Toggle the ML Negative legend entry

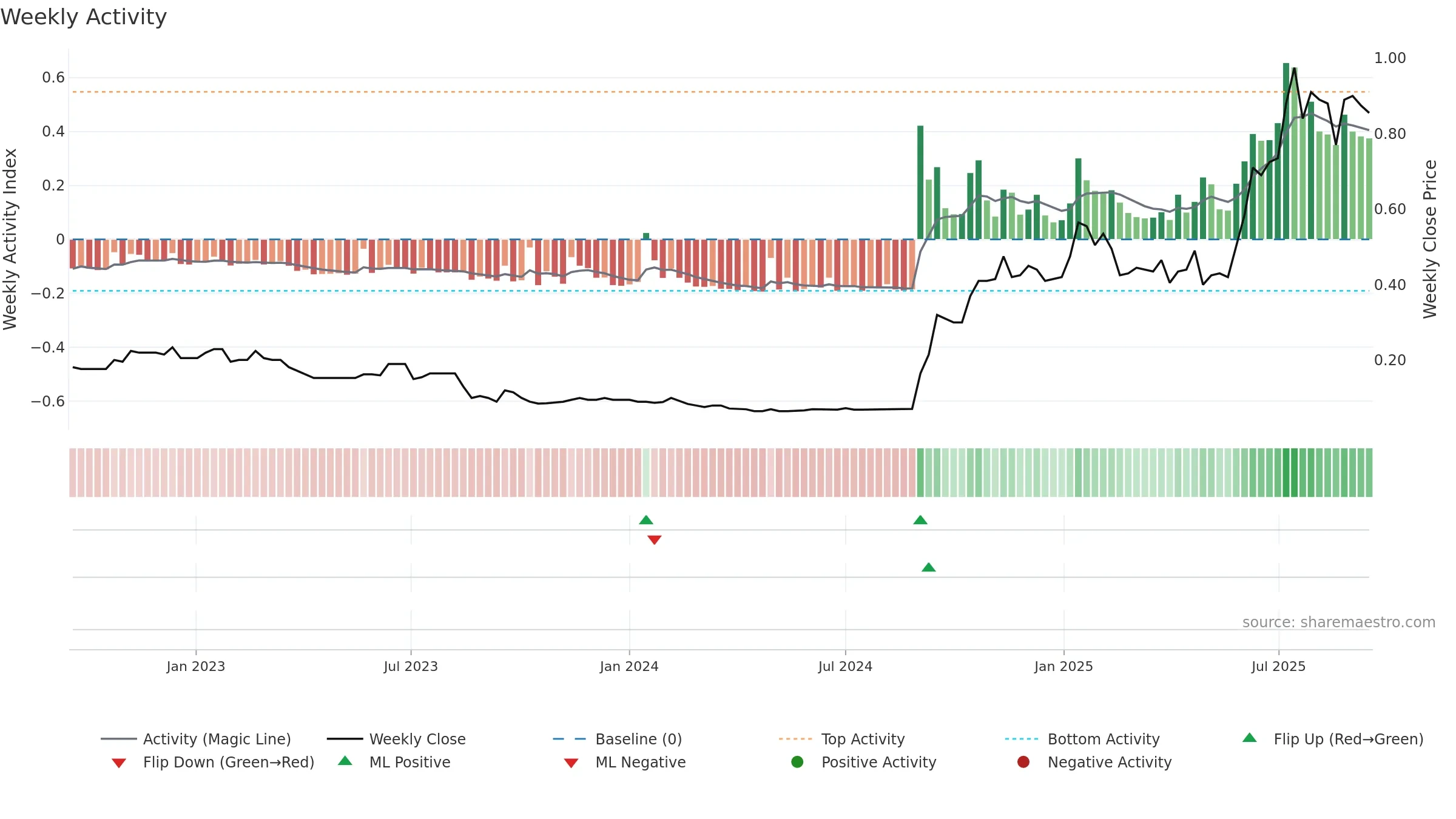click(x=625, y=762)
